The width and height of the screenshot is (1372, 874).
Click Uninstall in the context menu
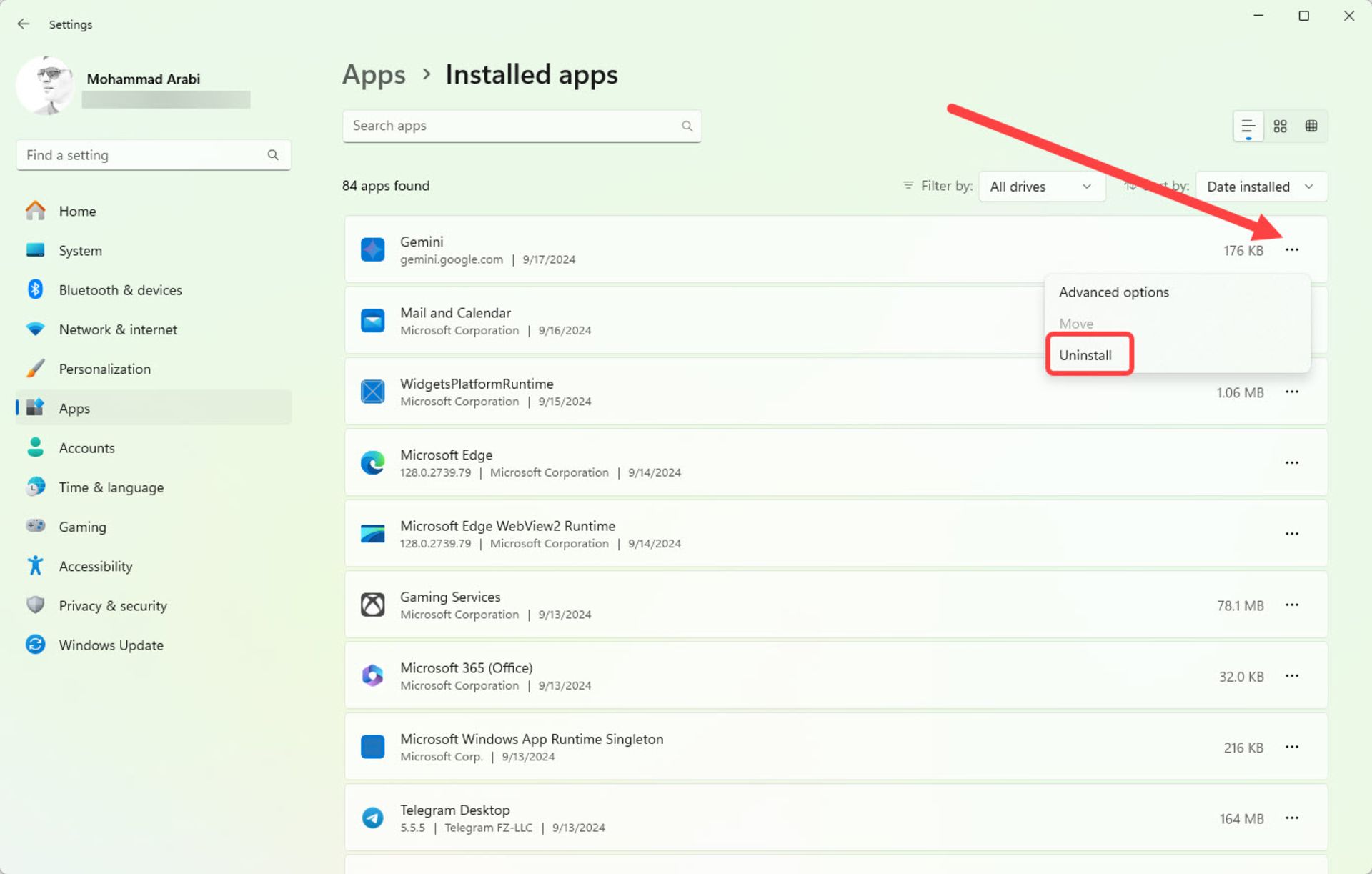[x=1086, y=355]
